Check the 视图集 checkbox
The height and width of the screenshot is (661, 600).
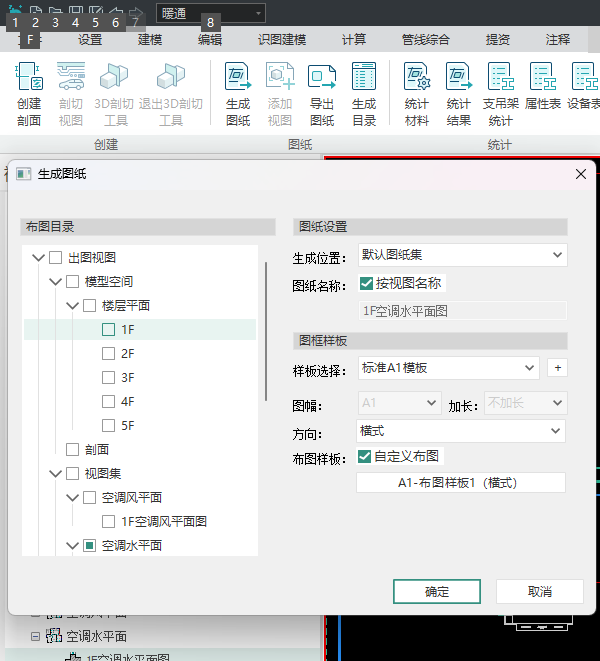73,473
